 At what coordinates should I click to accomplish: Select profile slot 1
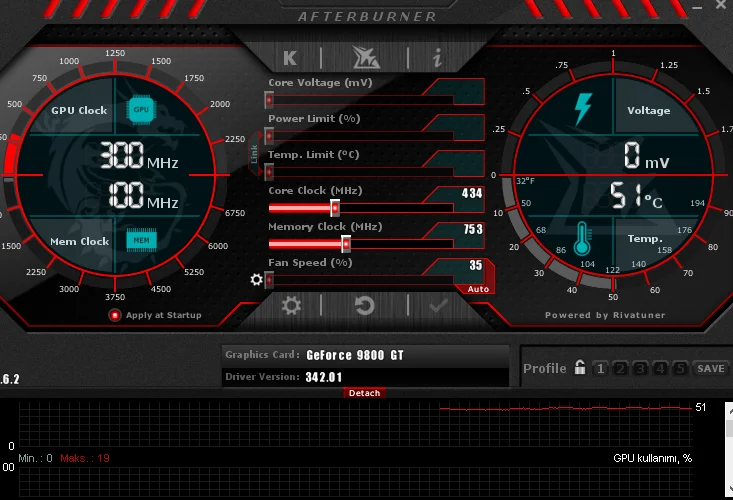[x=600, y=369]
